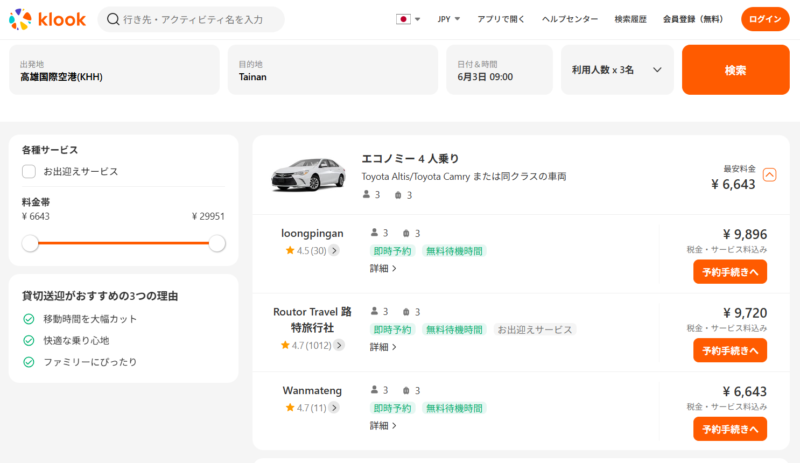Click Routor Travel's rating star icon
The height and width of the screenshot is (463, 800).
(x=285, y=345)
